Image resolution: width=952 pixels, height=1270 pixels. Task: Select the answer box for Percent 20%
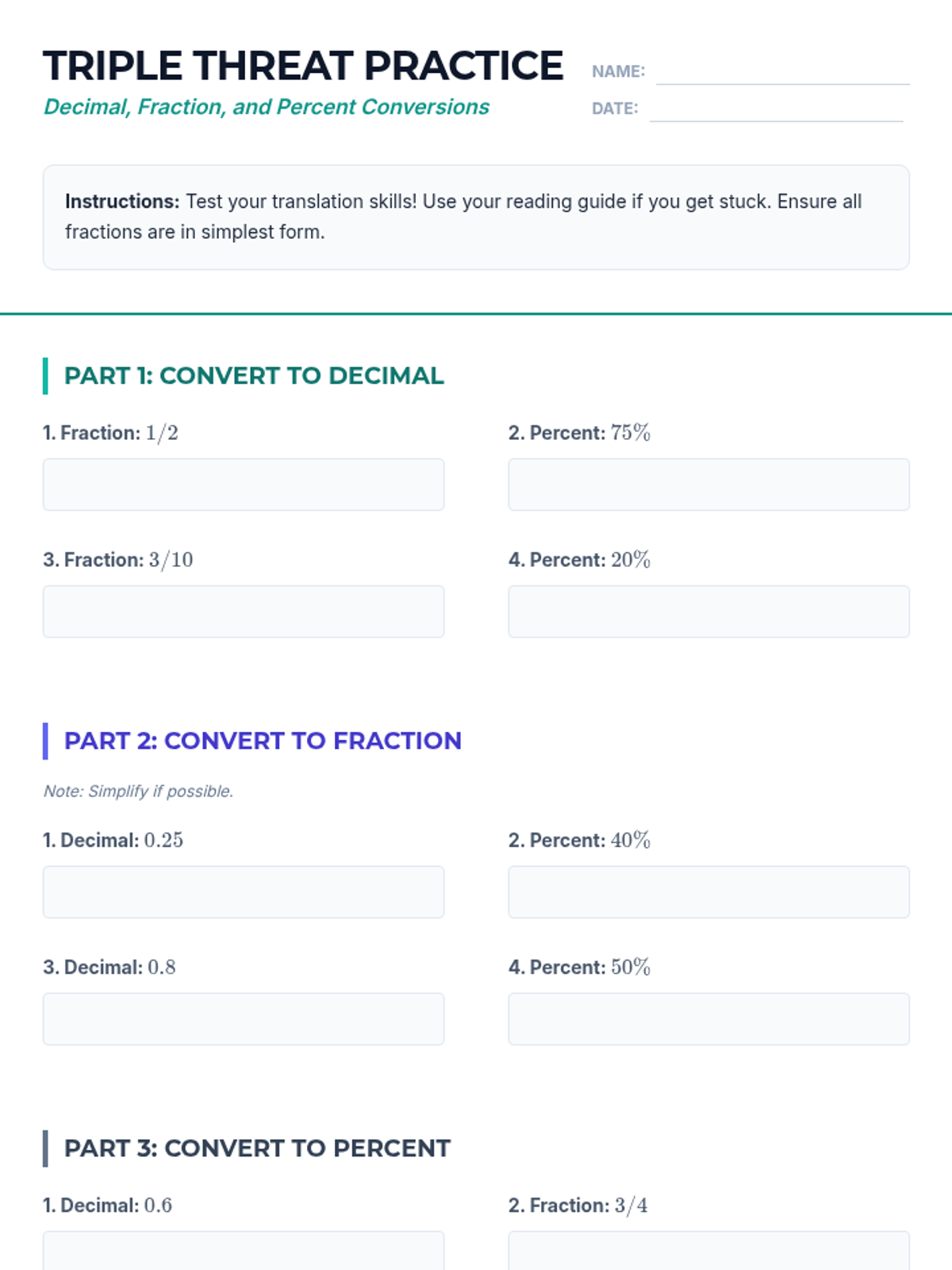pyautogui.click(x=708, y=611)
